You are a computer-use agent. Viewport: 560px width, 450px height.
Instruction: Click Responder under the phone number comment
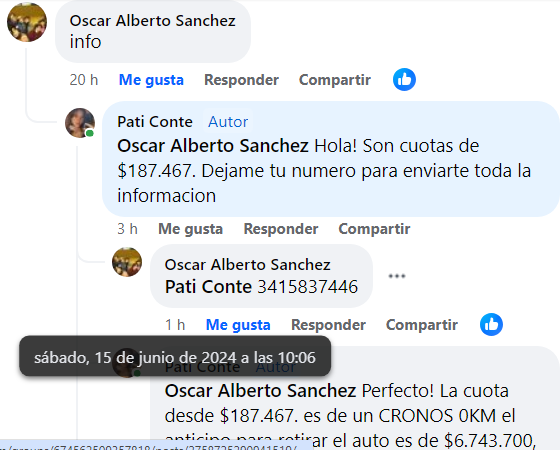coord(329,325)
